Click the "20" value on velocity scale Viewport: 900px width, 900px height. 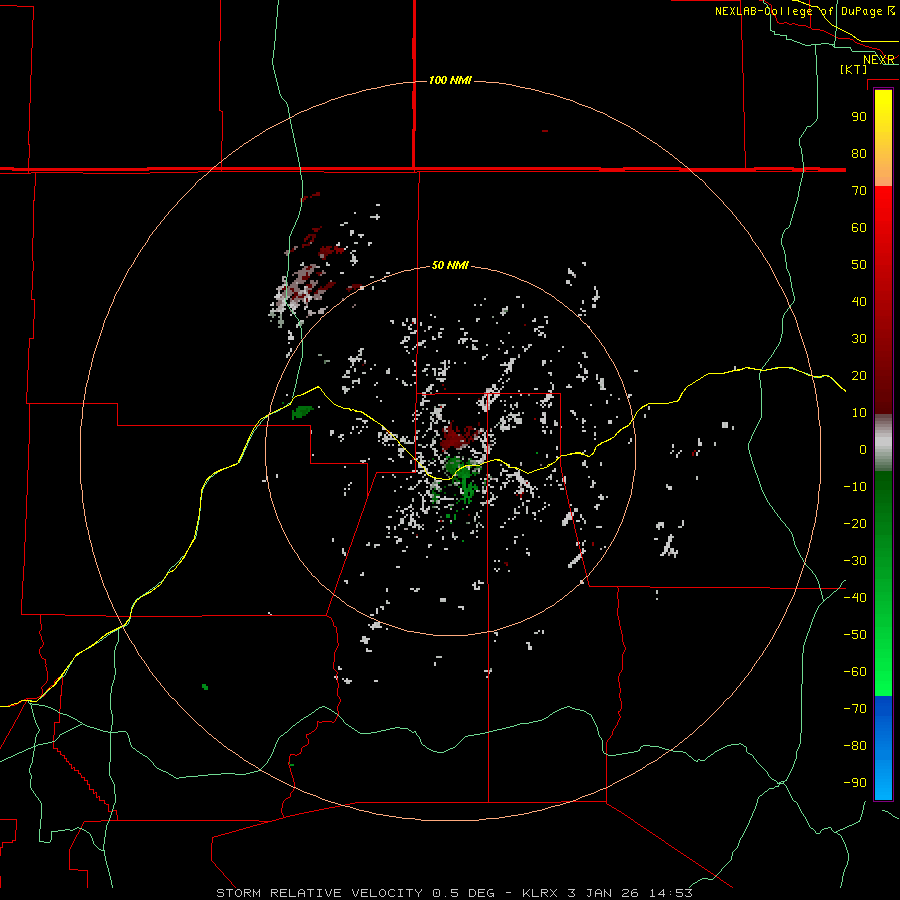[x=859, y=375]
